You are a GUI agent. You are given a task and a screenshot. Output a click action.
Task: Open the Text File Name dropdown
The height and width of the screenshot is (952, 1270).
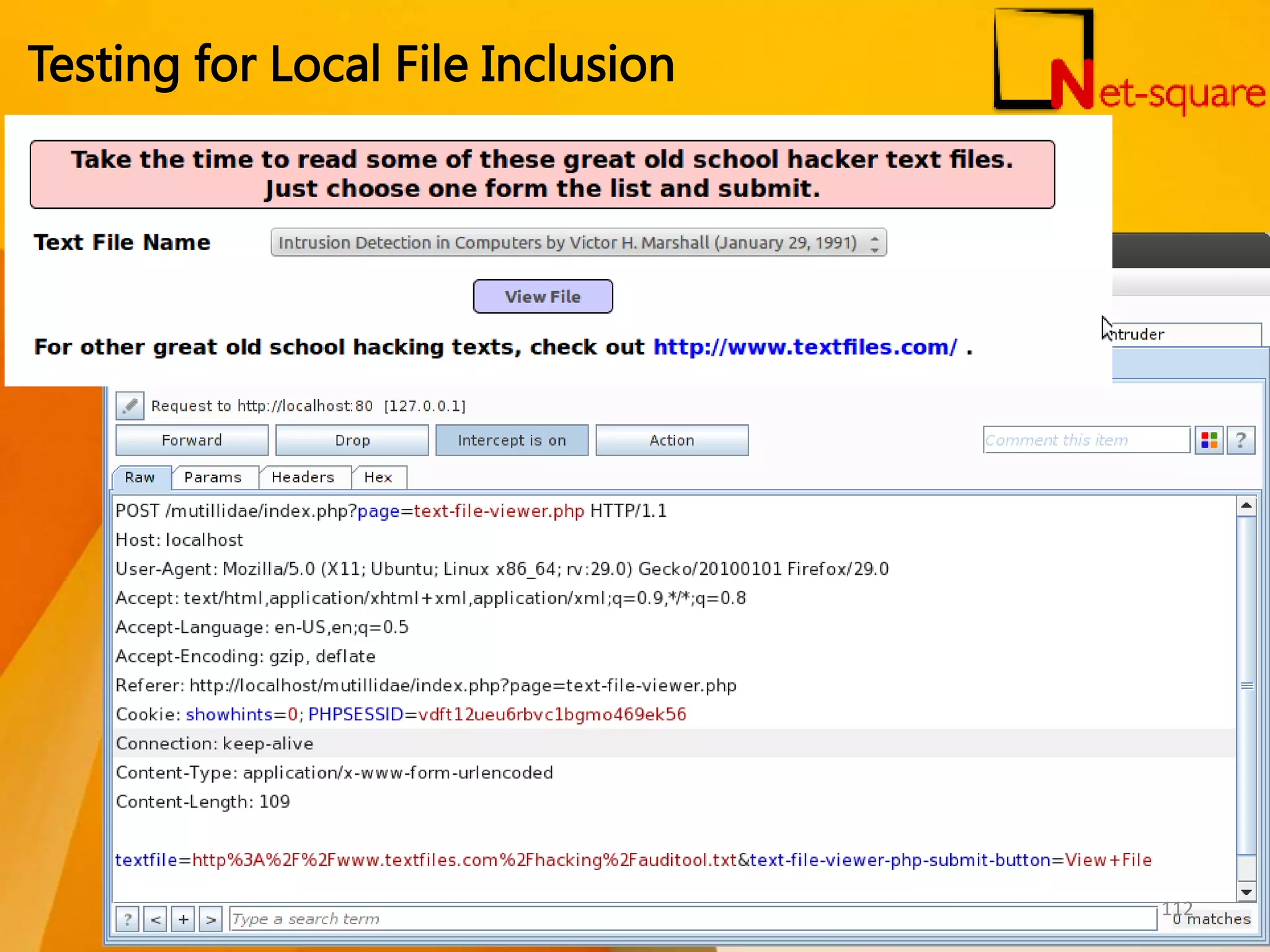click(579, 242)
